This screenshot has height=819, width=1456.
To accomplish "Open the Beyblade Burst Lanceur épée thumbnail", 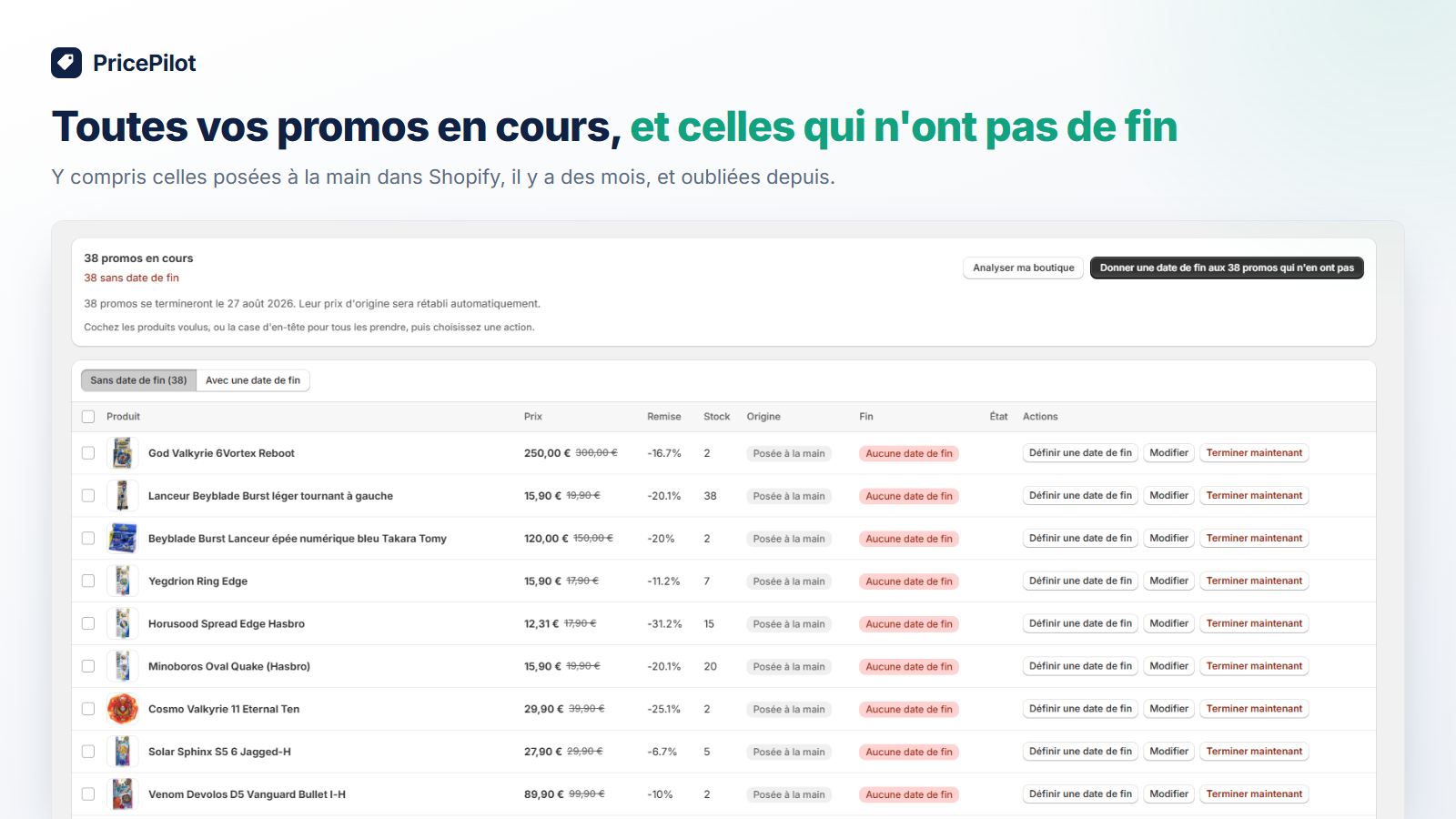I will (x=123, y=539).
